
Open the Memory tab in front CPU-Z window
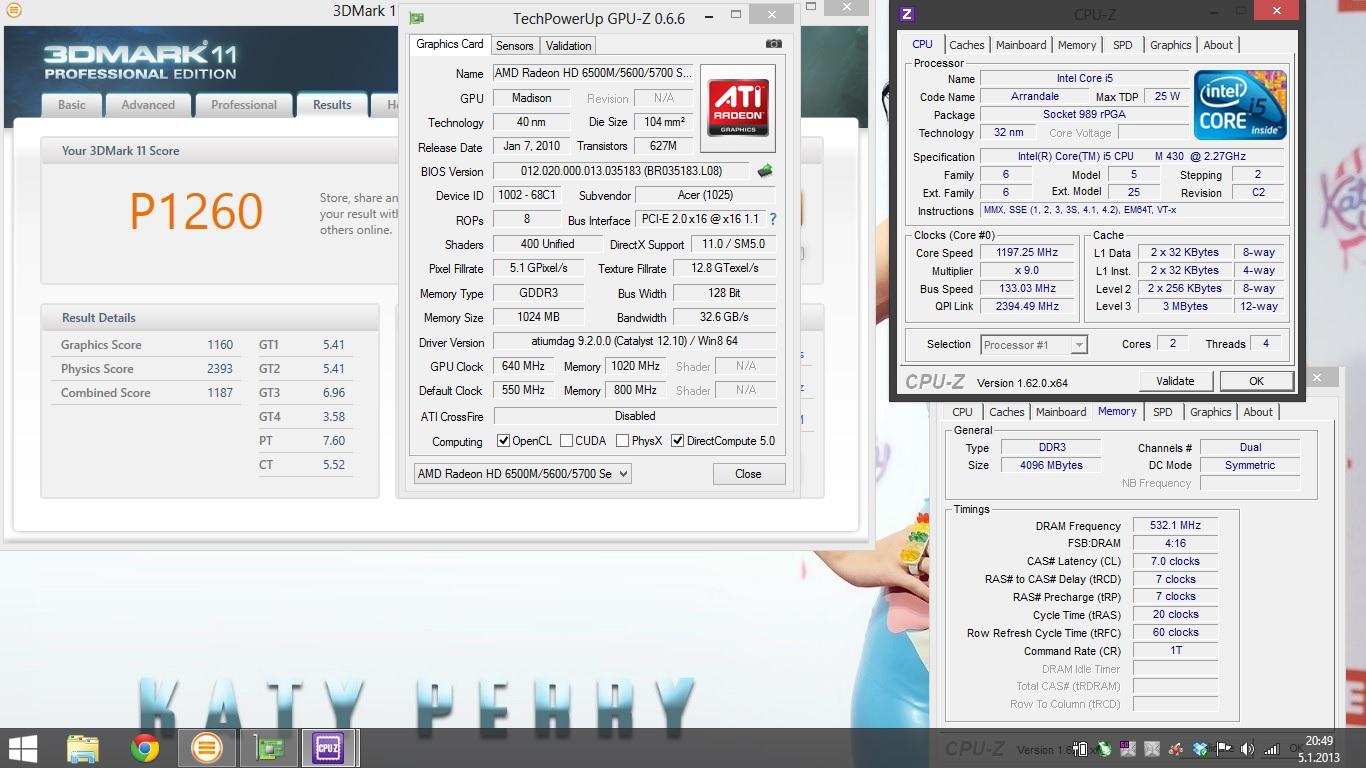tap(1077, 45)
